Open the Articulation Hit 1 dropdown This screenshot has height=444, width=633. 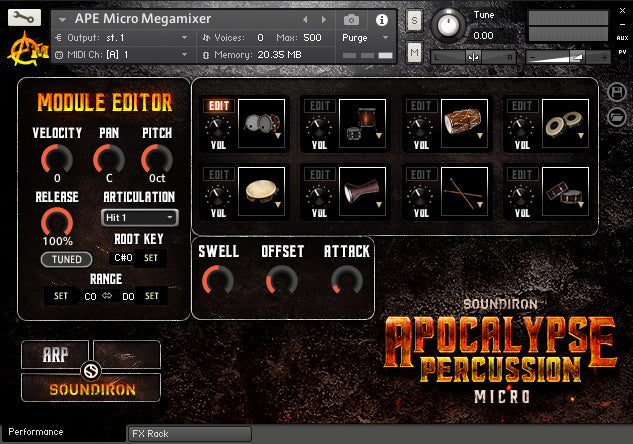pyautogui.click(x=140, y=217)
